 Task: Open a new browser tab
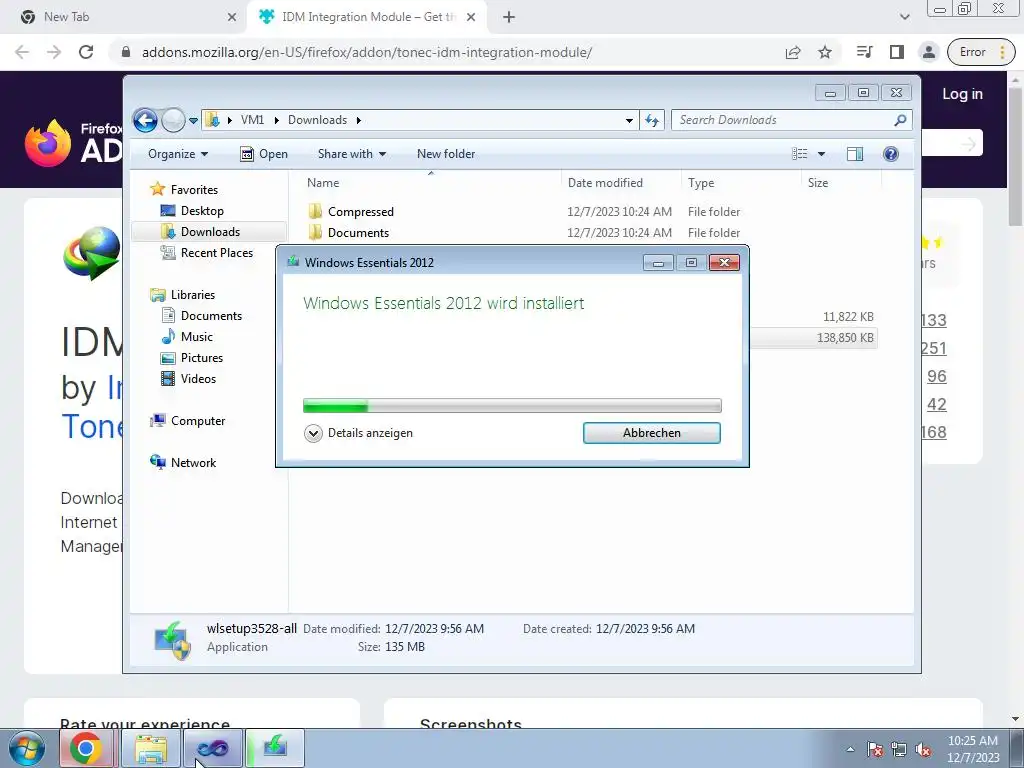click(509, 17)
